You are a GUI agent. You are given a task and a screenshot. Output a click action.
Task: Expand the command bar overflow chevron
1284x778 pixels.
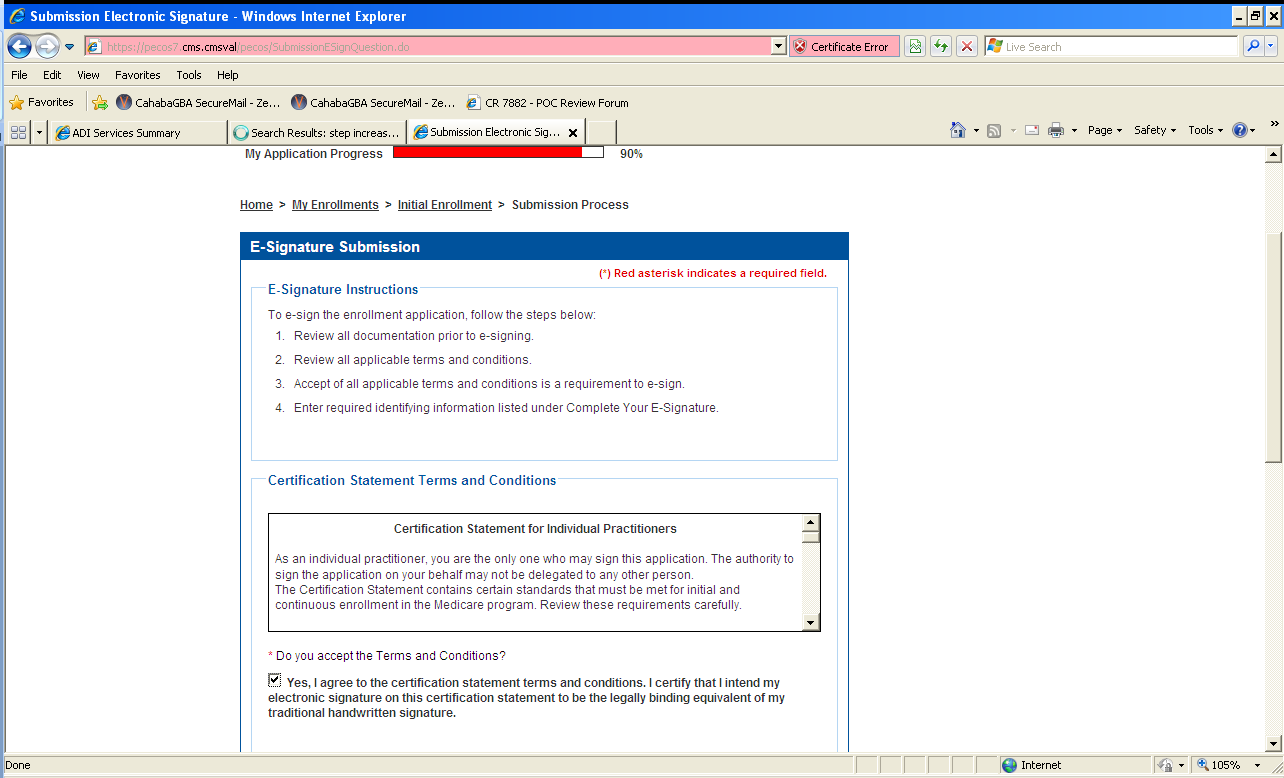(1274, 124)
